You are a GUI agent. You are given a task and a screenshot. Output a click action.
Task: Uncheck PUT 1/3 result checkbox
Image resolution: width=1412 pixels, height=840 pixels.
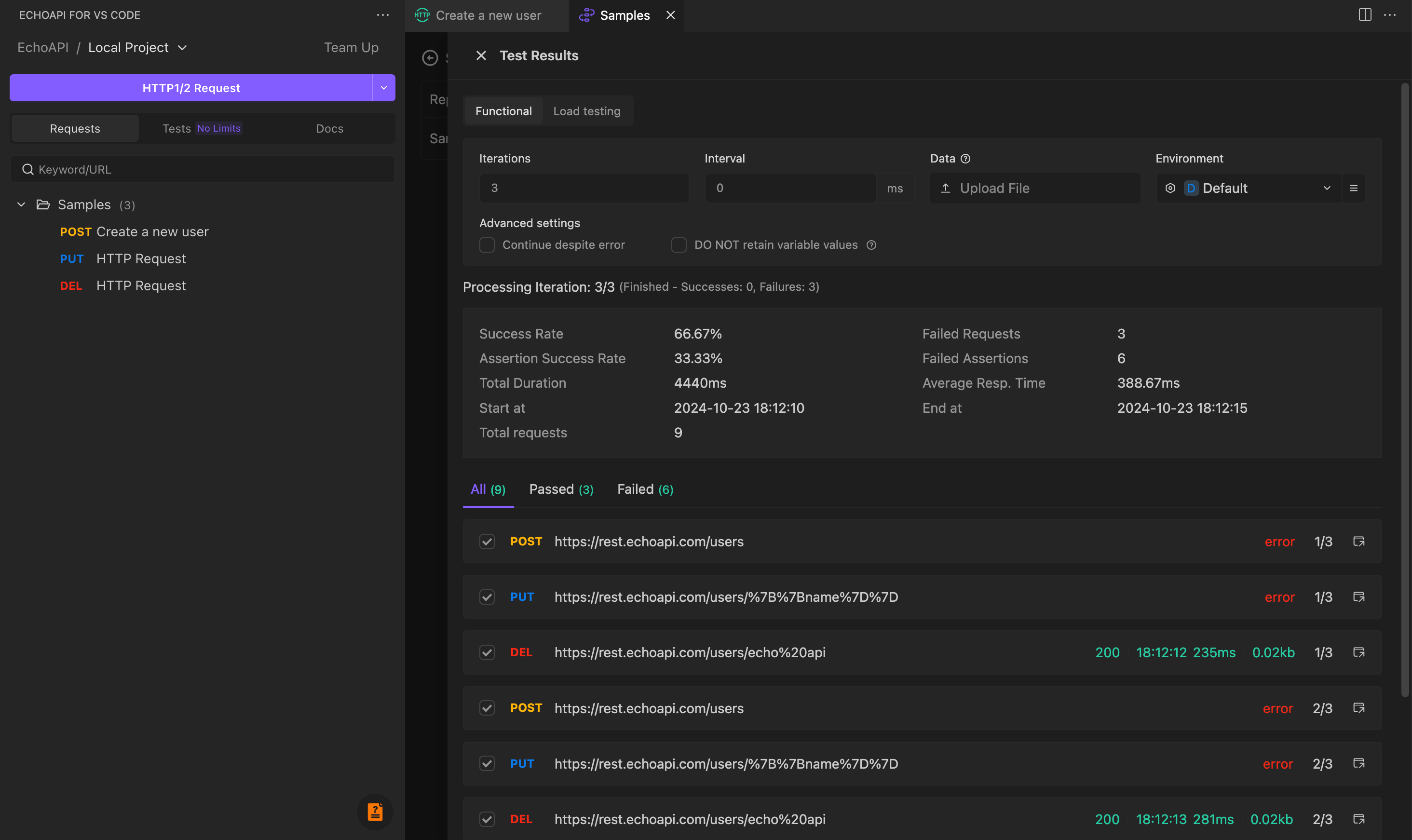487,597
